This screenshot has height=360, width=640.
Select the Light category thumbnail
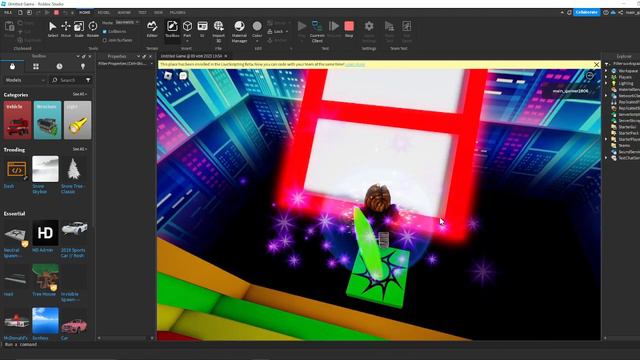[78, 120]
